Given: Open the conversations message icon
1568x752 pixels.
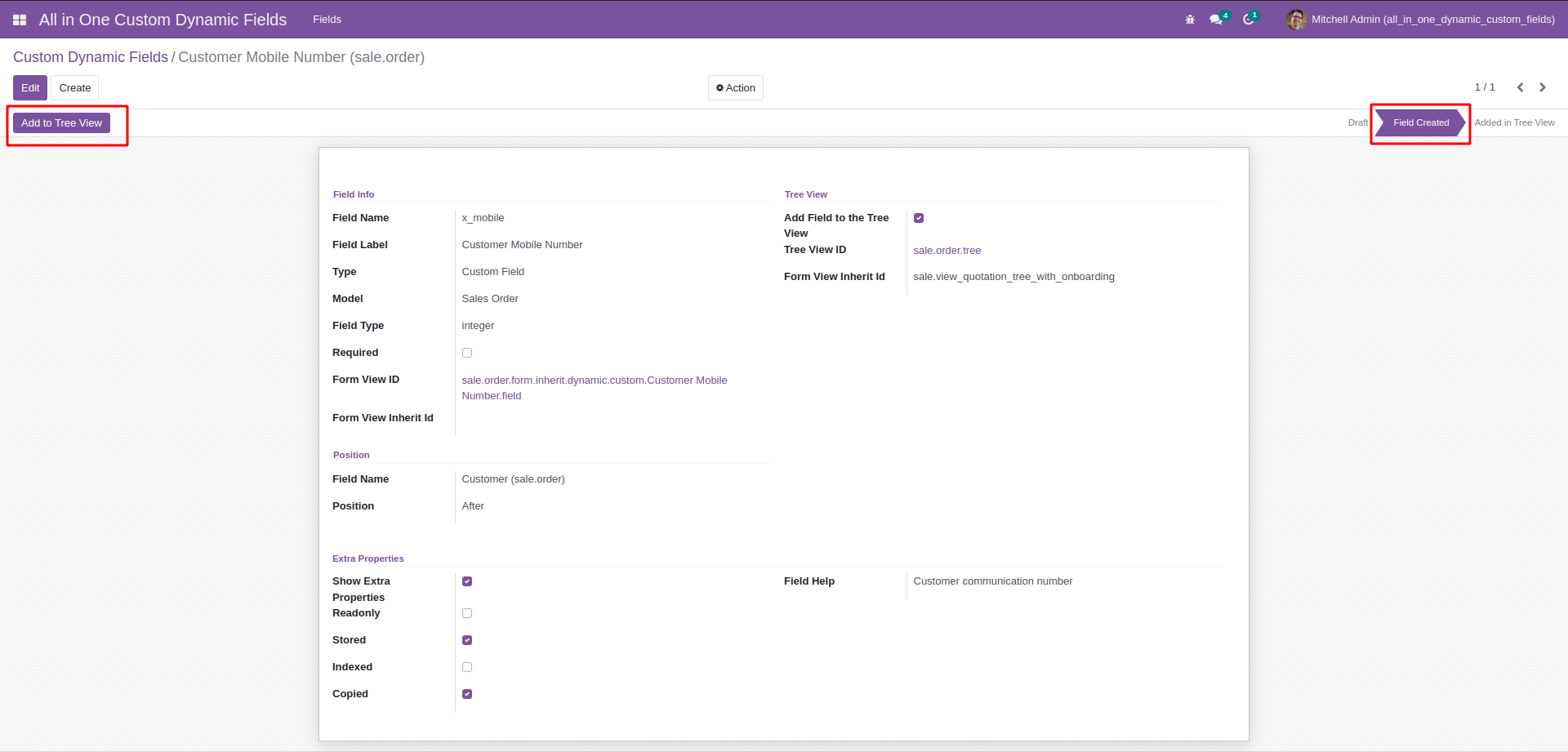Looking at the screenshot, I should [1216, 20].
